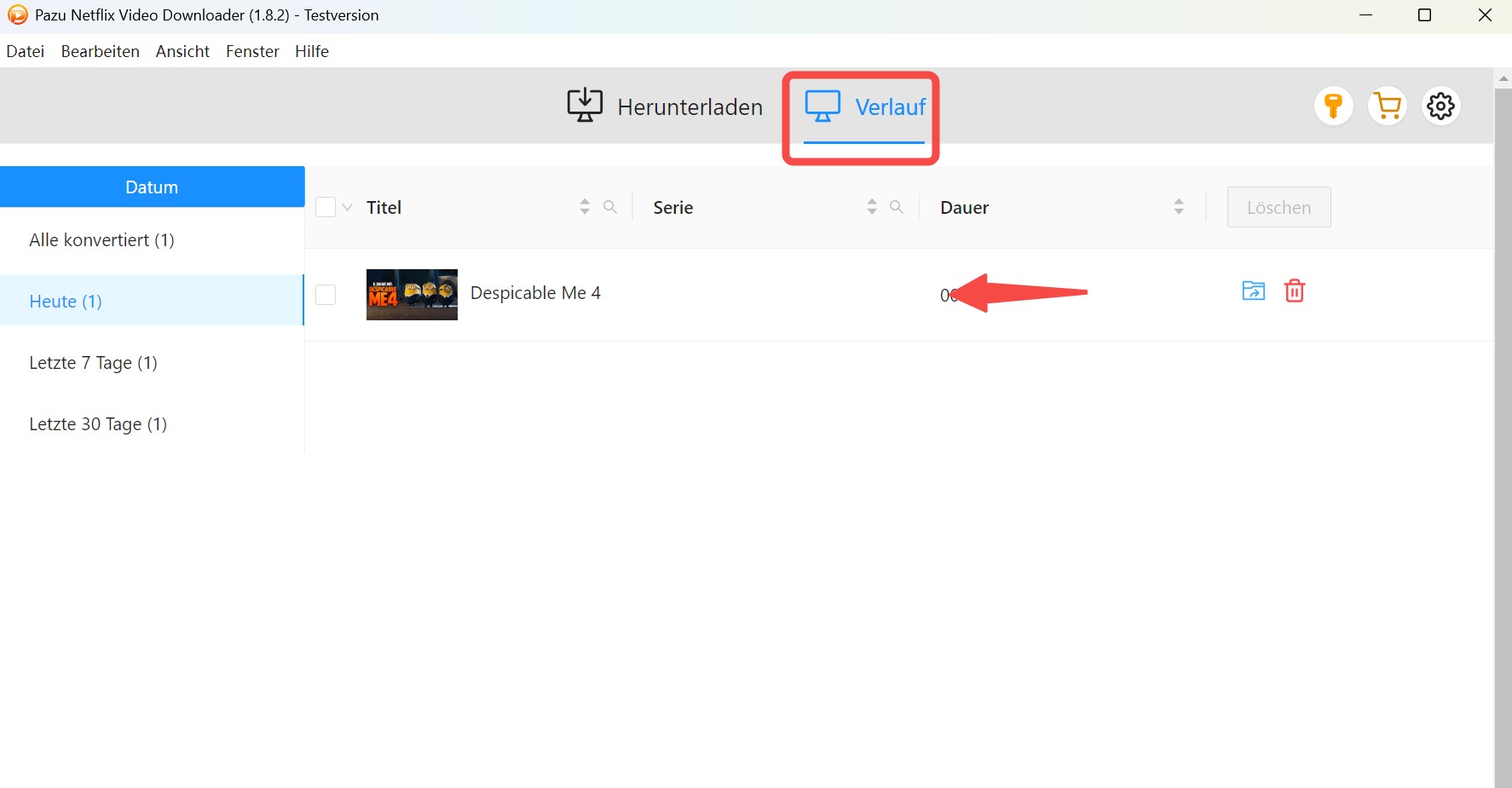The width and height of the screenshot is (1512, 788).
Task: Search by Serie magnifier icon
Action: point(897,207)
